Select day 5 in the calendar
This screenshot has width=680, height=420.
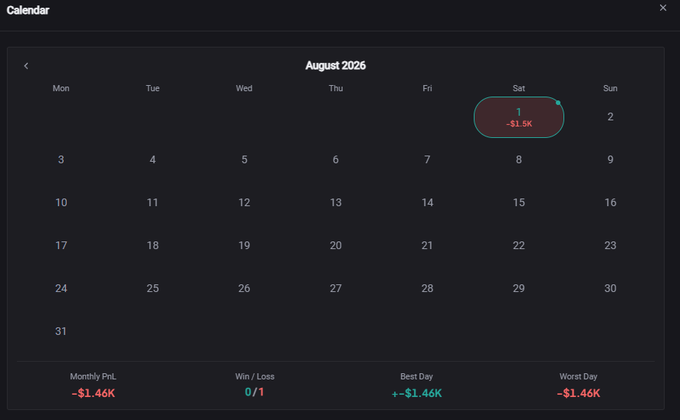(244, 160)
